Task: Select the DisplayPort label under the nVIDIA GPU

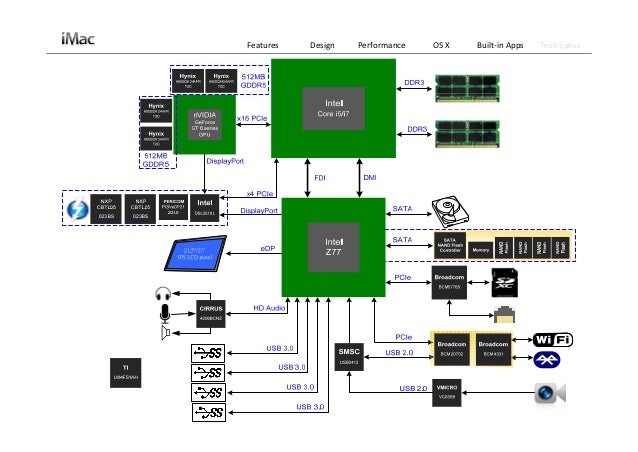Action: [225, 161]
